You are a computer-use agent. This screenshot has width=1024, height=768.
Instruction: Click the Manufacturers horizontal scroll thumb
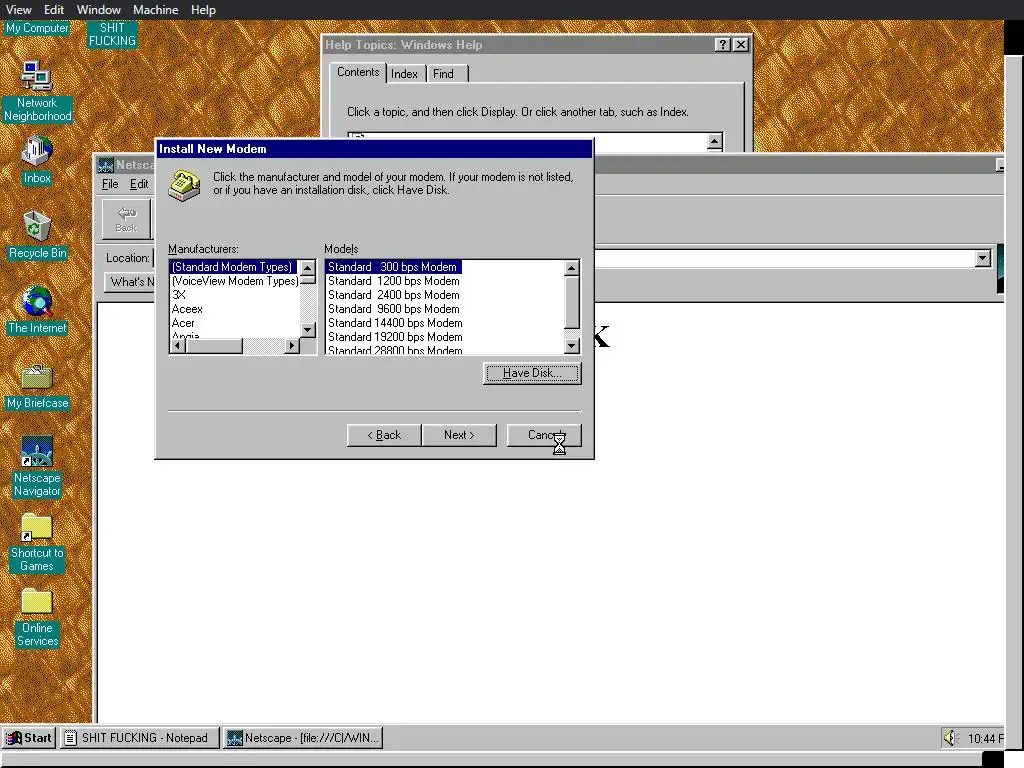click(214, 346)
